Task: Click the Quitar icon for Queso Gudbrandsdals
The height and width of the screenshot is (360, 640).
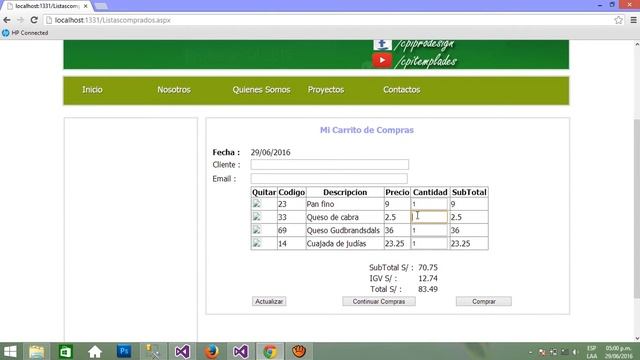Action: [257, 229]
